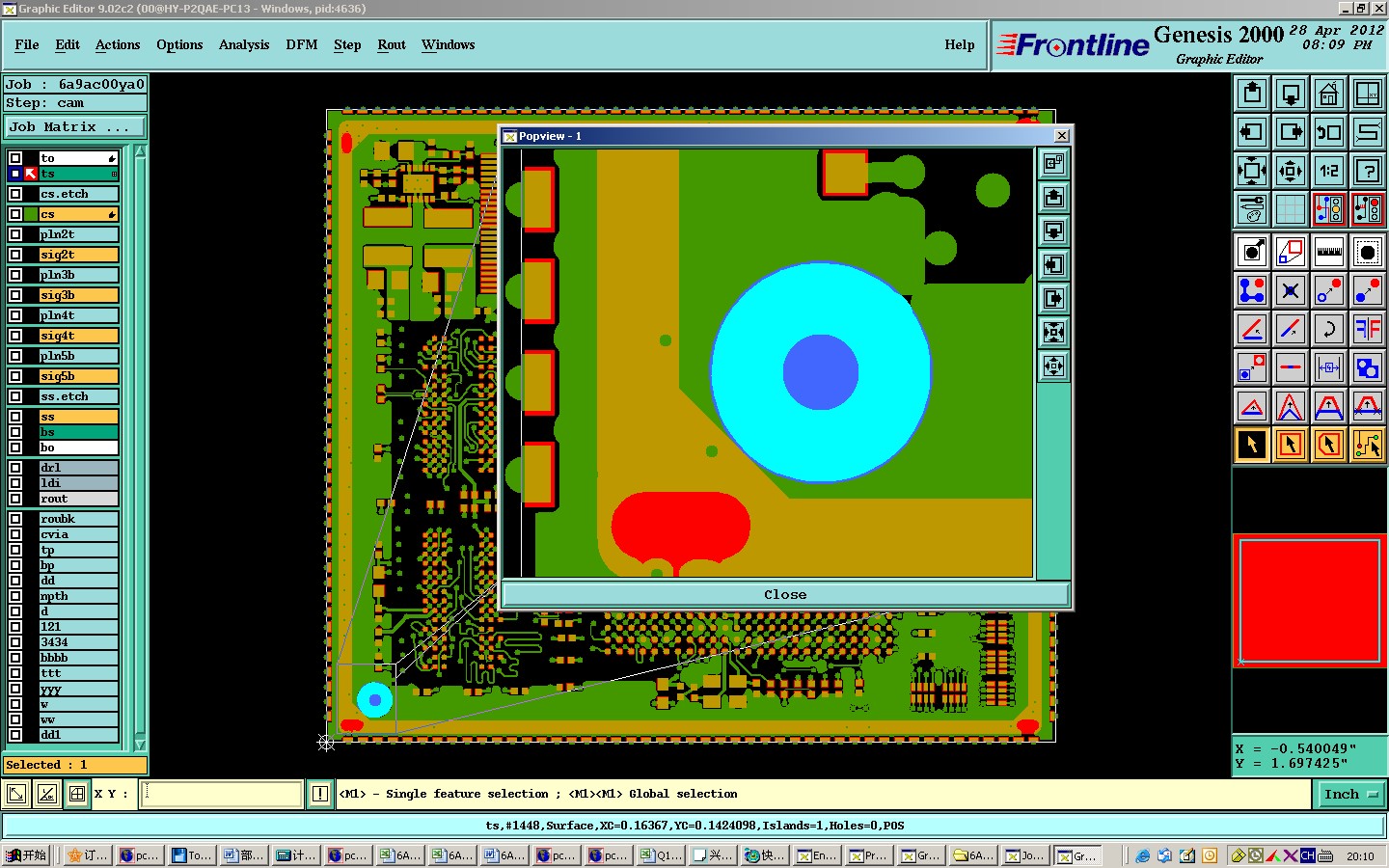Click the taskbar clock showing 20:10
Image resolution: width=1389 pixels, height=868 pixels.
[1360, 856]
